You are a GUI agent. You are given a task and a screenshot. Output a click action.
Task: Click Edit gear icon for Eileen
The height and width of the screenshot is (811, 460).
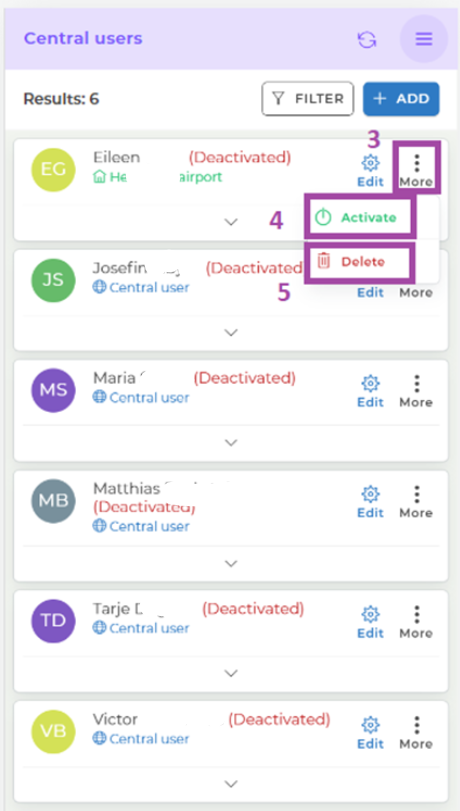(x=370, y=171)
